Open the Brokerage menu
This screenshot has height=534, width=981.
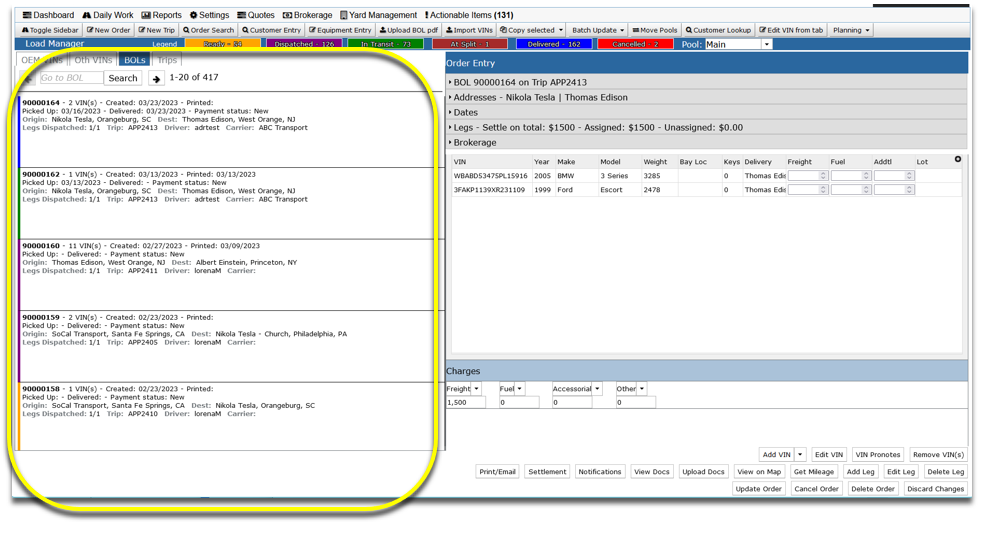[x=307, y=15]
